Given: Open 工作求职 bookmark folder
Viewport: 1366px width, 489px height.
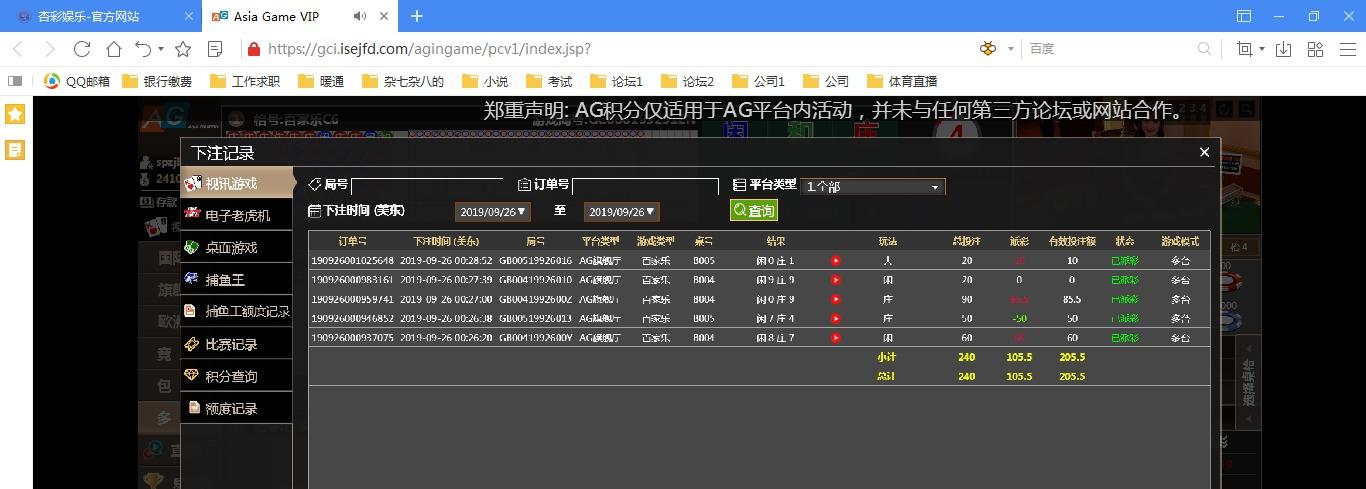Looking at the screenshot, I should [245, 81].
